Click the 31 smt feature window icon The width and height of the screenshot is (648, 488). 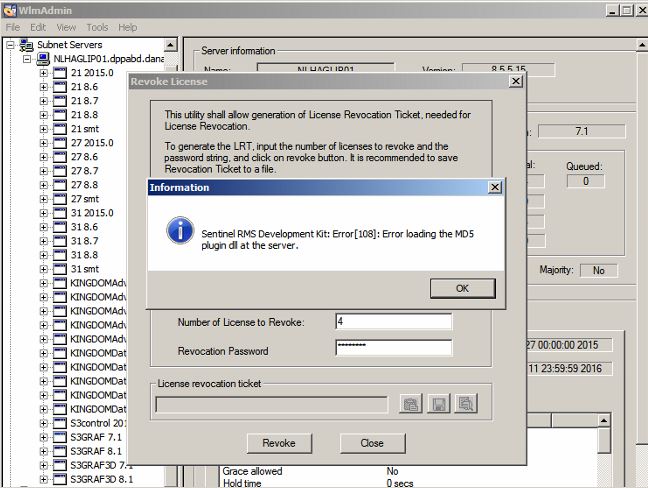point(60,269)
